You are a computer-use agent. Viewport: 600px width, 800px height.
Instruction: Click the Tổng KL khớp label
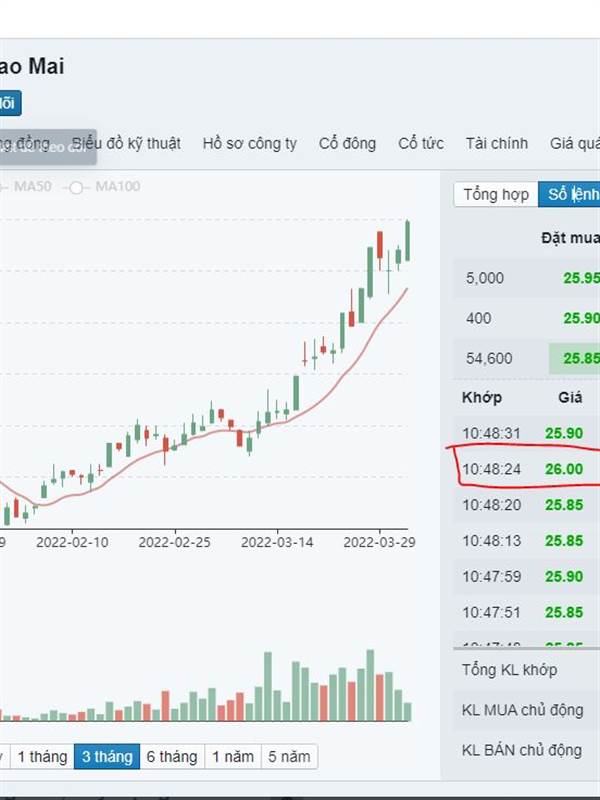[x=509, y=669]
